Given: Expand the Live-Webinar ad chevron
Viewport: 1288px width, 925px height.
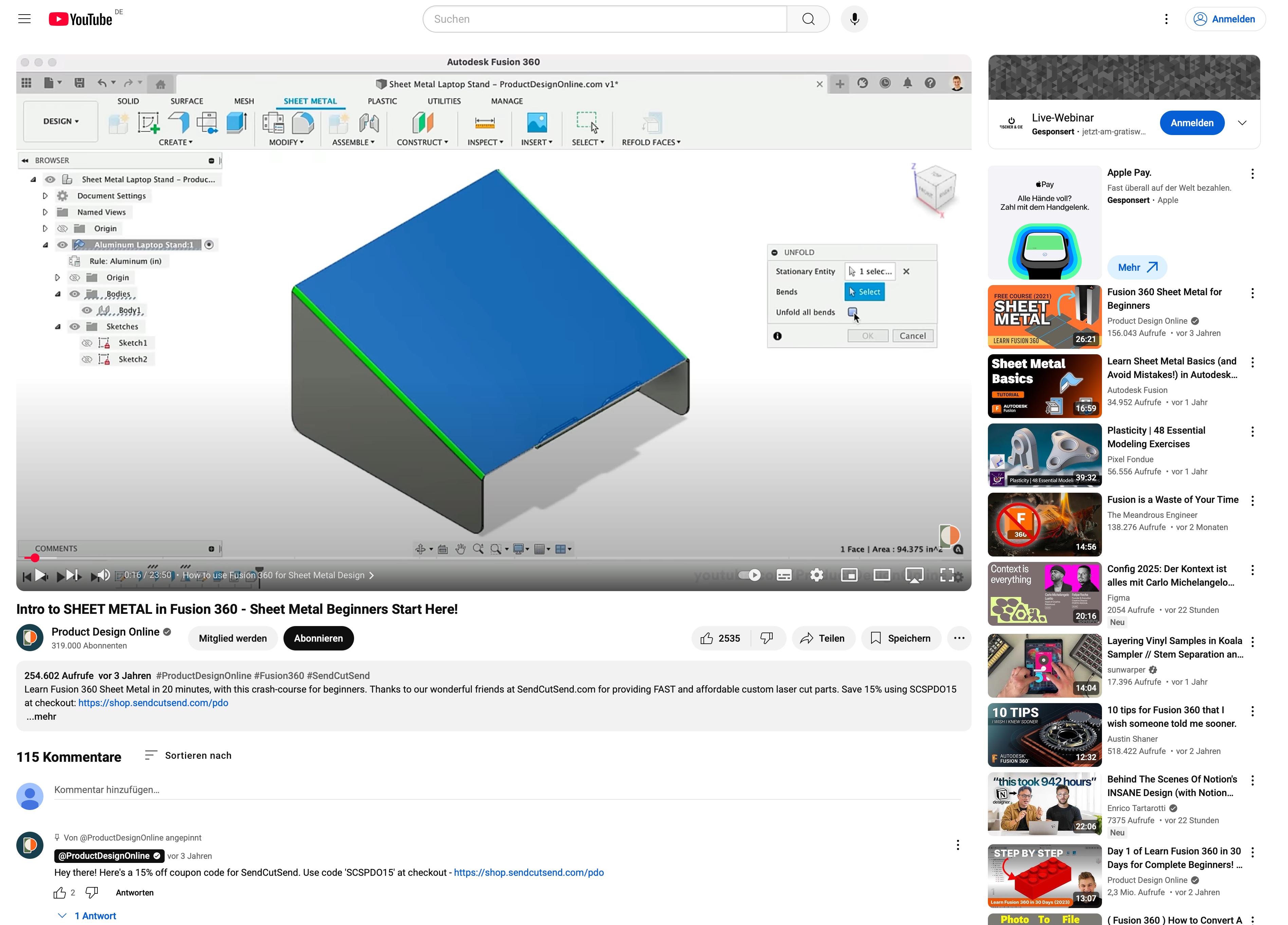Looking at the screenshot, I should coord(1242,123).
